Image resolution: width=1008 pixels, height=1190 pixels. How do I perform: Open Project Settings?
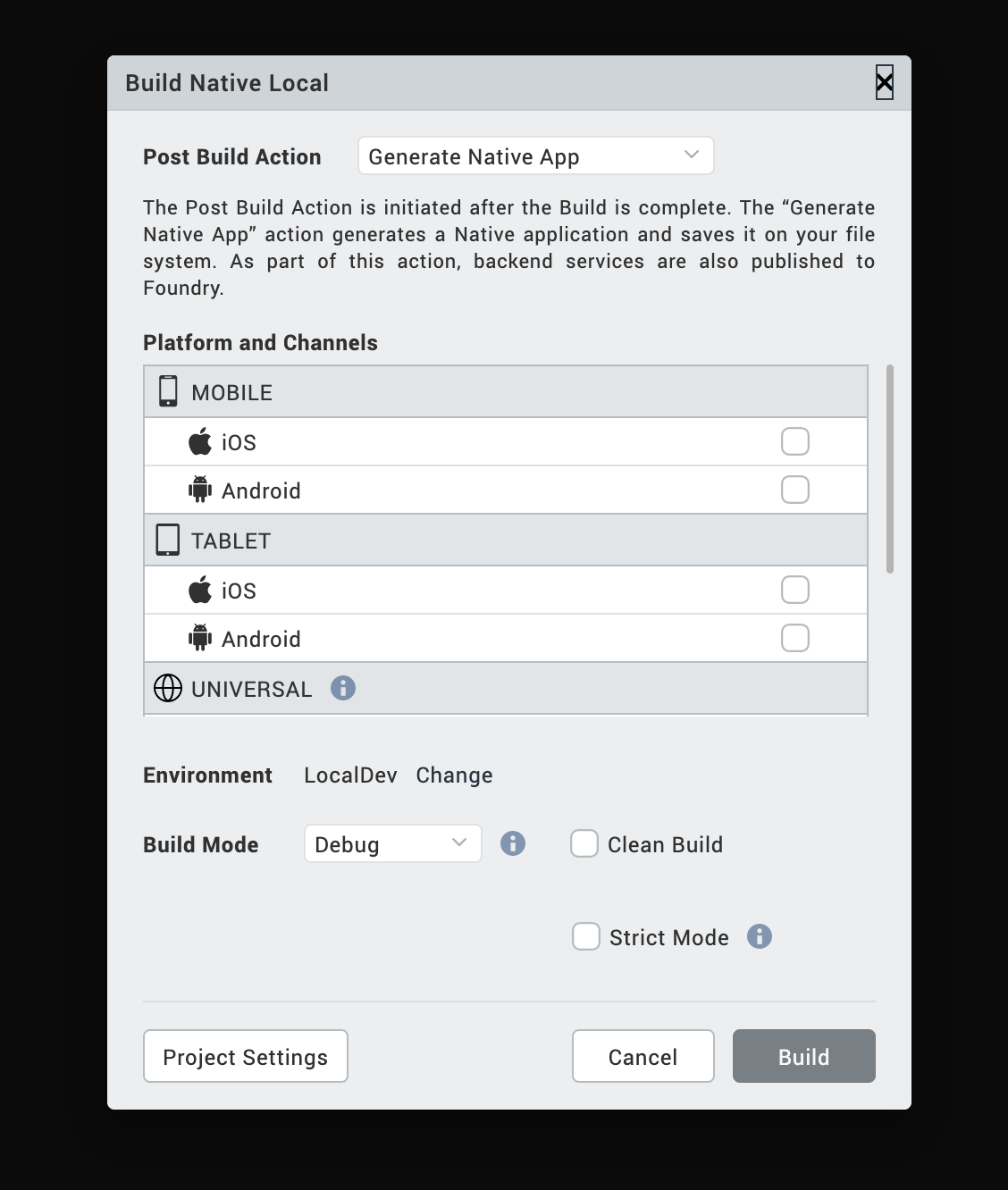[x=246, y=1056]
